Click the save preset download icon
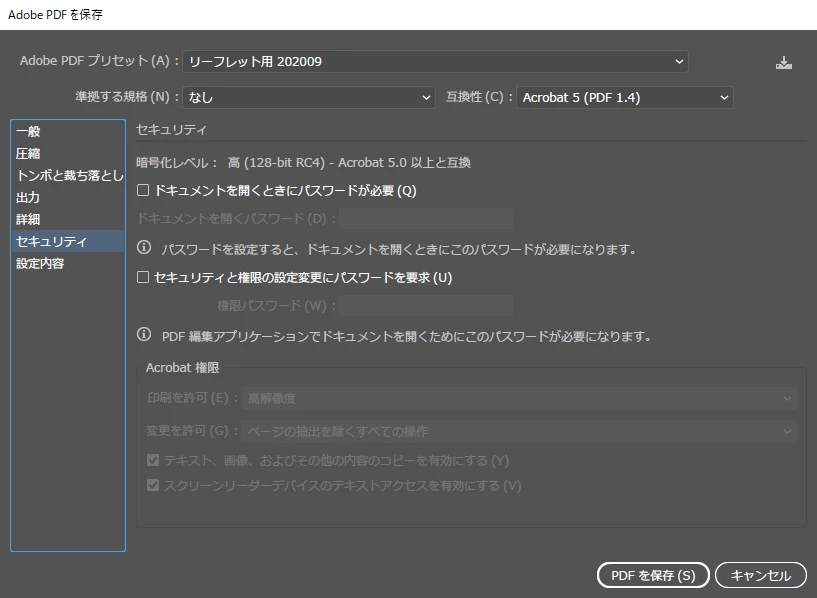Viewport: 817px width, 598px height. pyautogui.click(x=784, y=63)
